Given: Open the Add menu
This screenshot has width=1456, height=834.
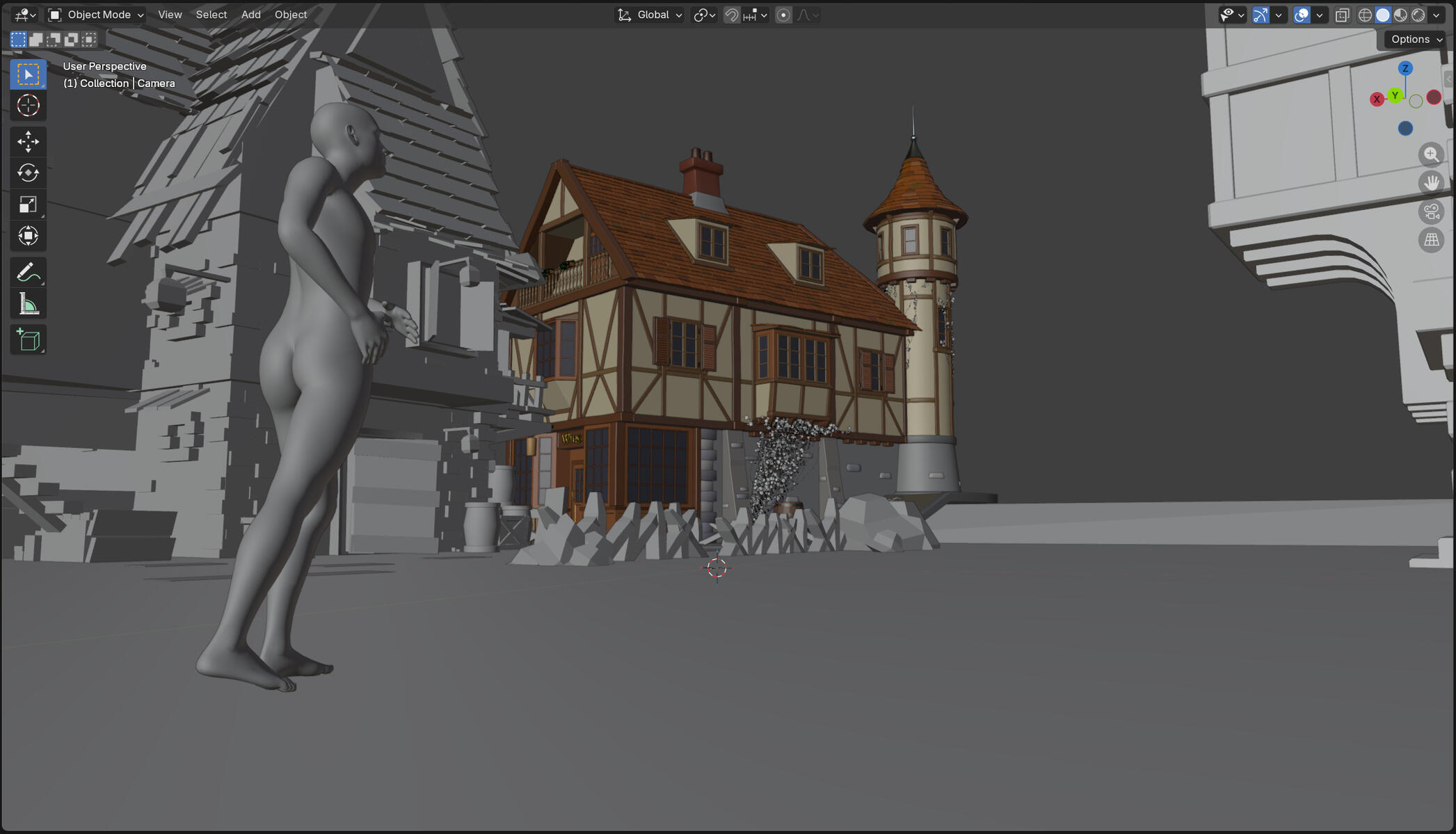Looking at the screenshot, I should coord(250,15).
